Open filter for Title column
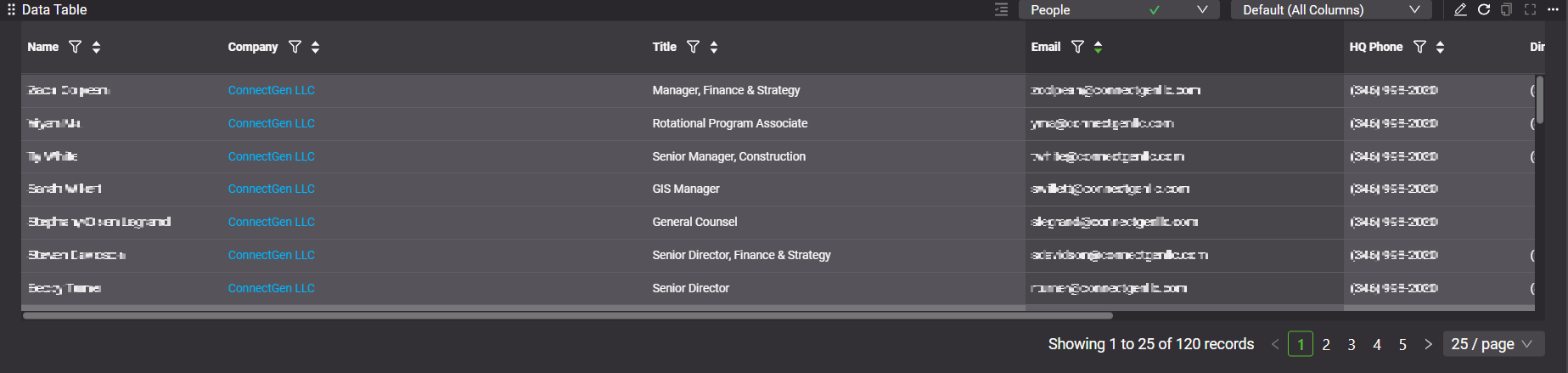The height and width of the screenshot is (373, 1568). click(x=693, y=47)
